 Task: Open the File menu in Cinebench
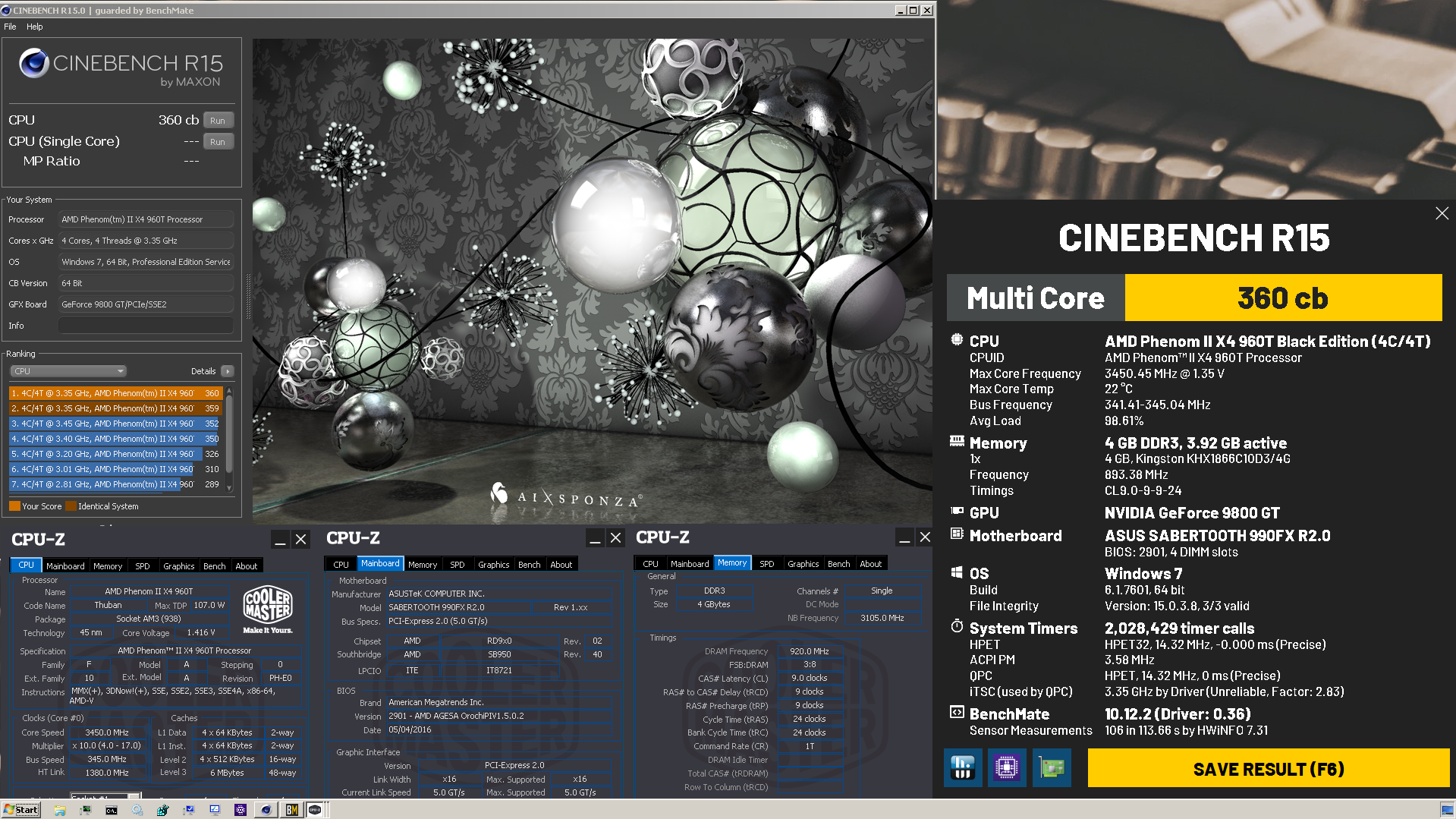tap(10, 27)
